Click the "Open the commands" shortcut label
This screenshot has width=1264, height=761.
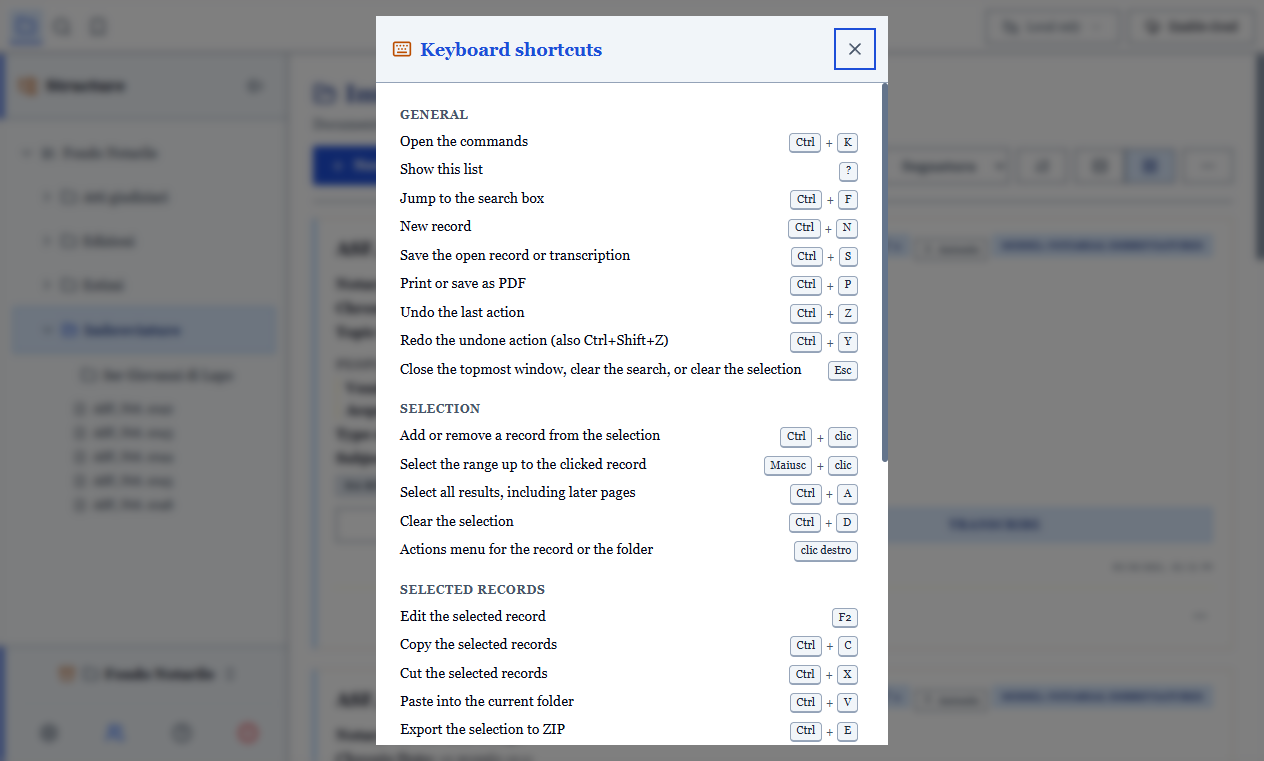tap(464, 141)
